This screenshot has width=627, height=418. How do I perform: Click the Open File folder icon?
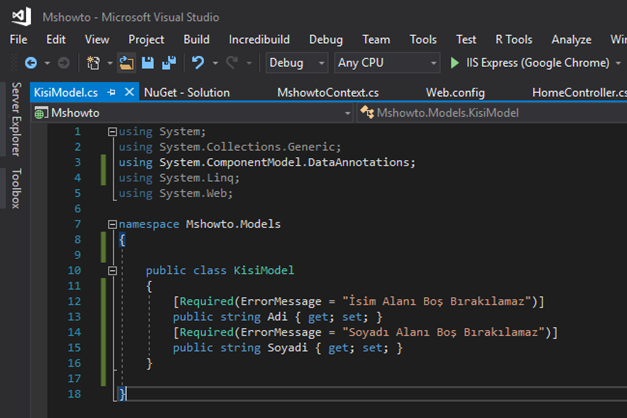126,63
